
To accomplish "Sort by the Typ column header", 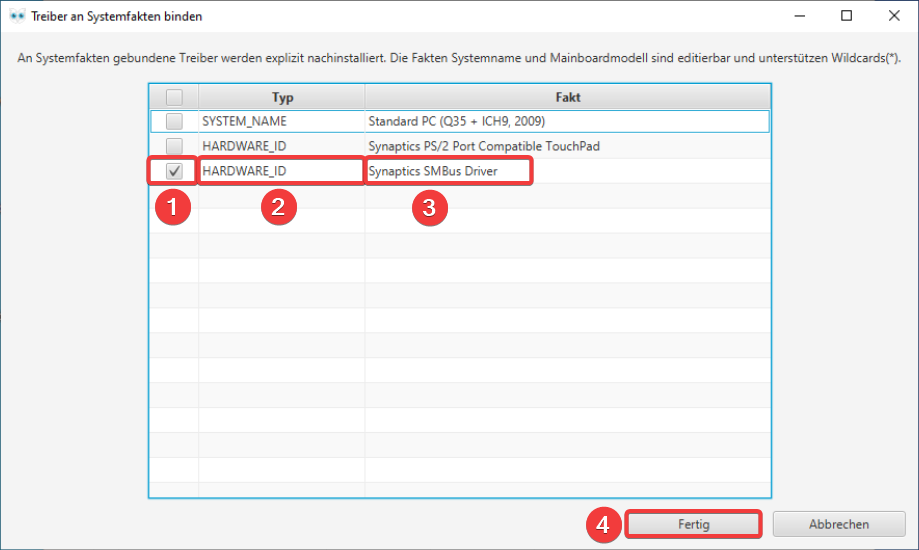I will (x=282, y=97).
